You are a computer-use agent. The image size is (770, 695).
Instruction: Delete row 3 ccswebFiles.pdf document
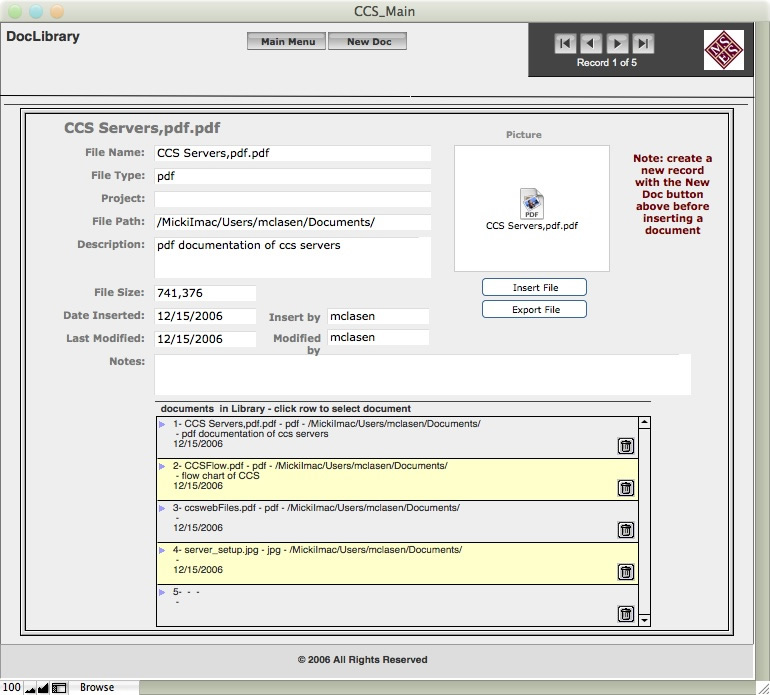click(626, 530)
